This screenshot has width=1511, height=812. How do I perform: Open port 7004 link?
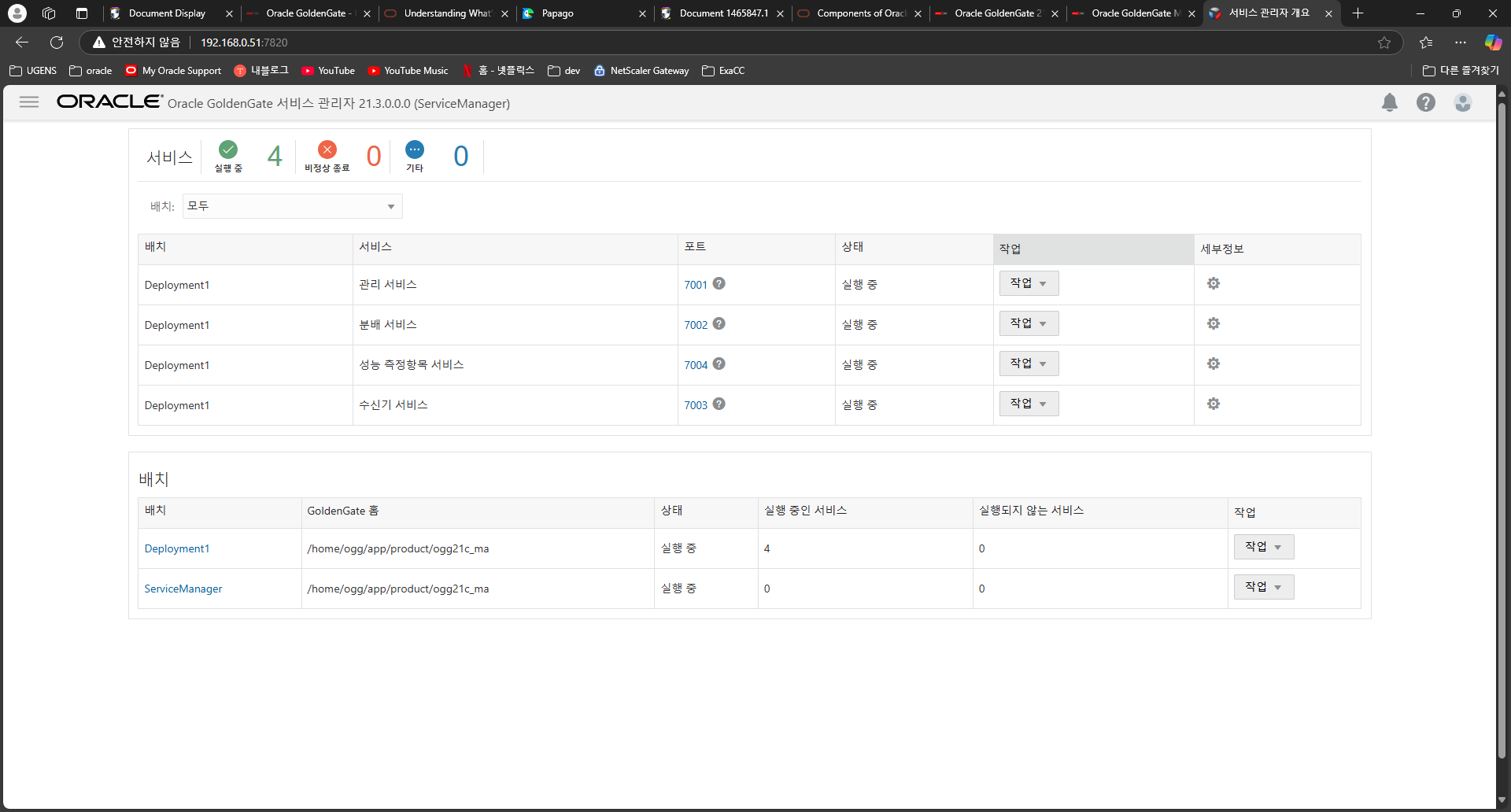coord(696,365)
